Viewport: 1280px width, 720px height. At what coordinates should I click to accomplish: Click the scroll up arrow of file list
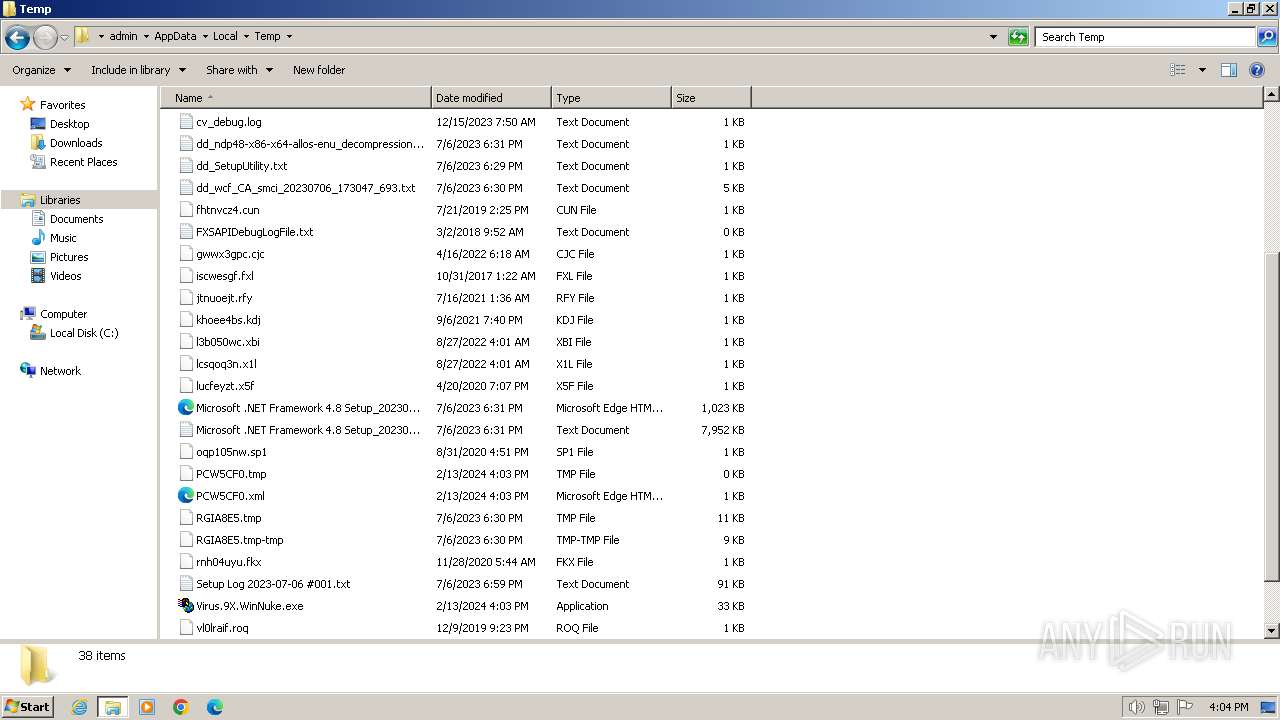[1271, 96]
